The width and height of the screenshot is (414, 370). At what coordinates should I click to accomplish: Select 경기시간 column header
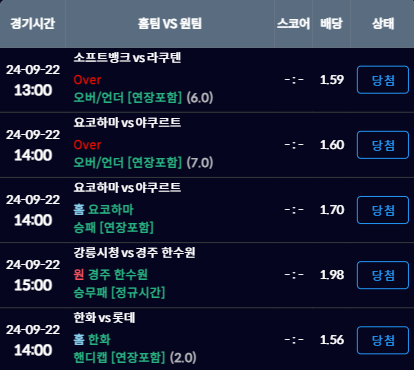coord(33,24)
